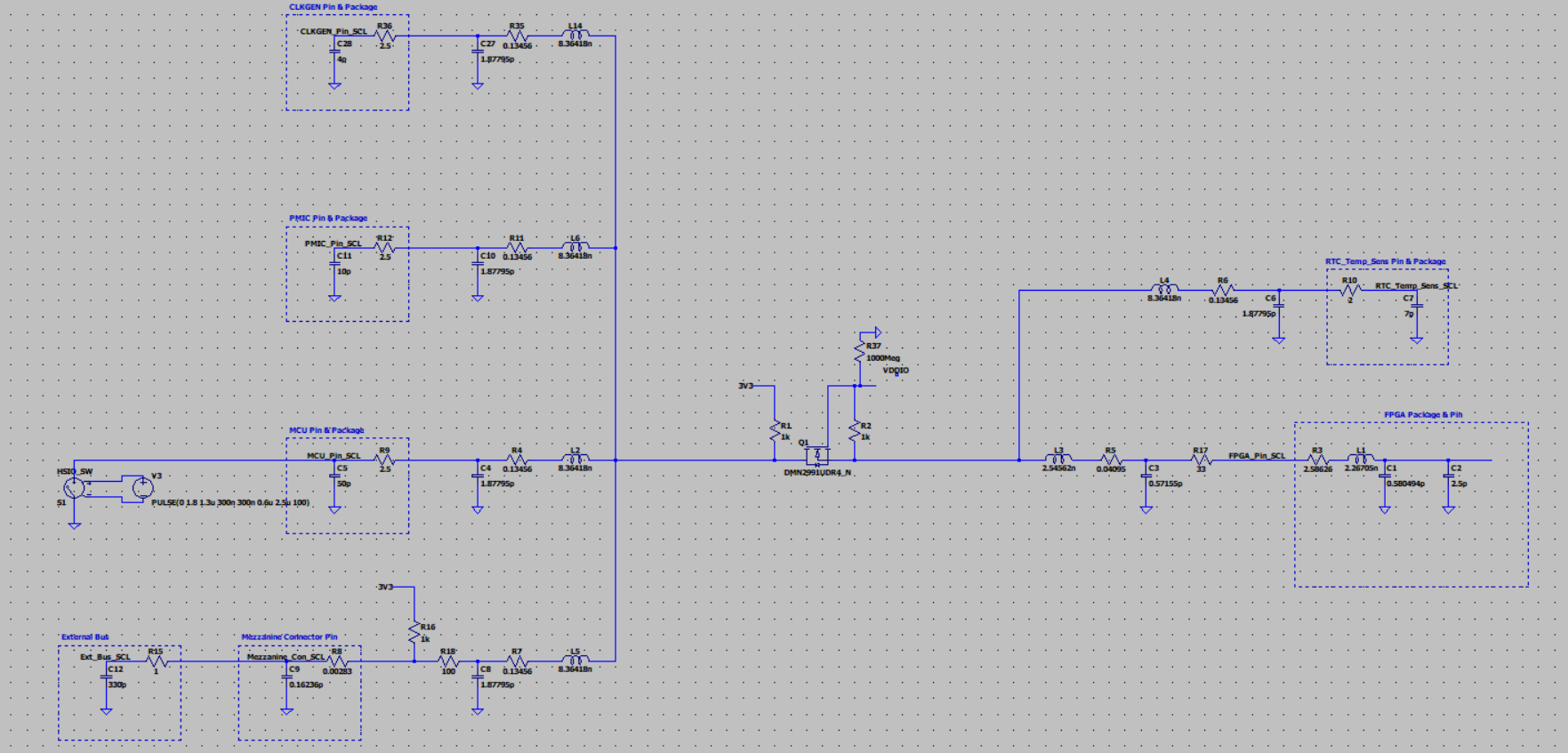Select capacitor C9 in Mezzanine block
The image size is (1568, 753).
point(286,677)
